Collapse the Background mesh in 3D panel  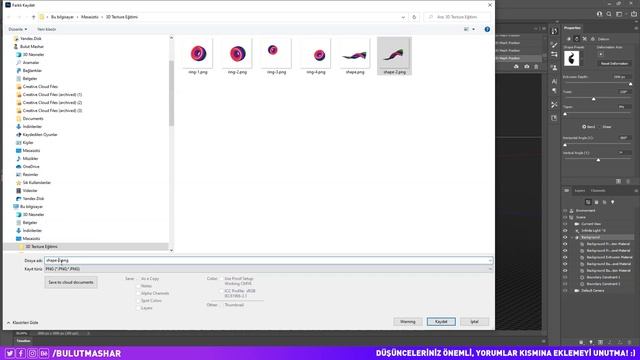pyautogui.click(x=571, y=237)
